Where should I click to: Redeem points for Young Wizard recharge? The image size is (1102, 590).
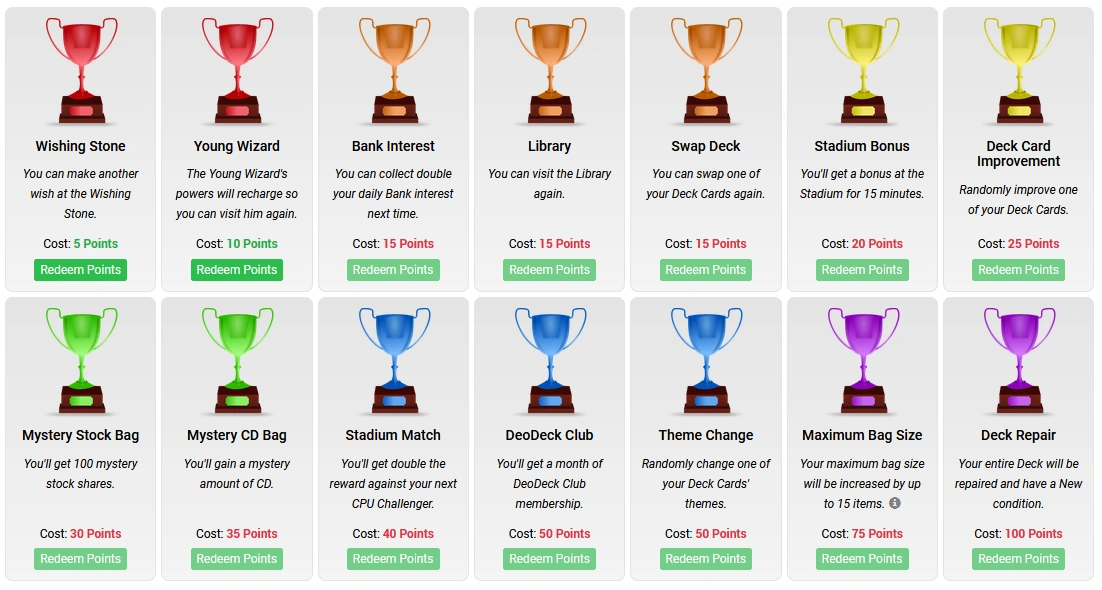[x=236, y=269]
